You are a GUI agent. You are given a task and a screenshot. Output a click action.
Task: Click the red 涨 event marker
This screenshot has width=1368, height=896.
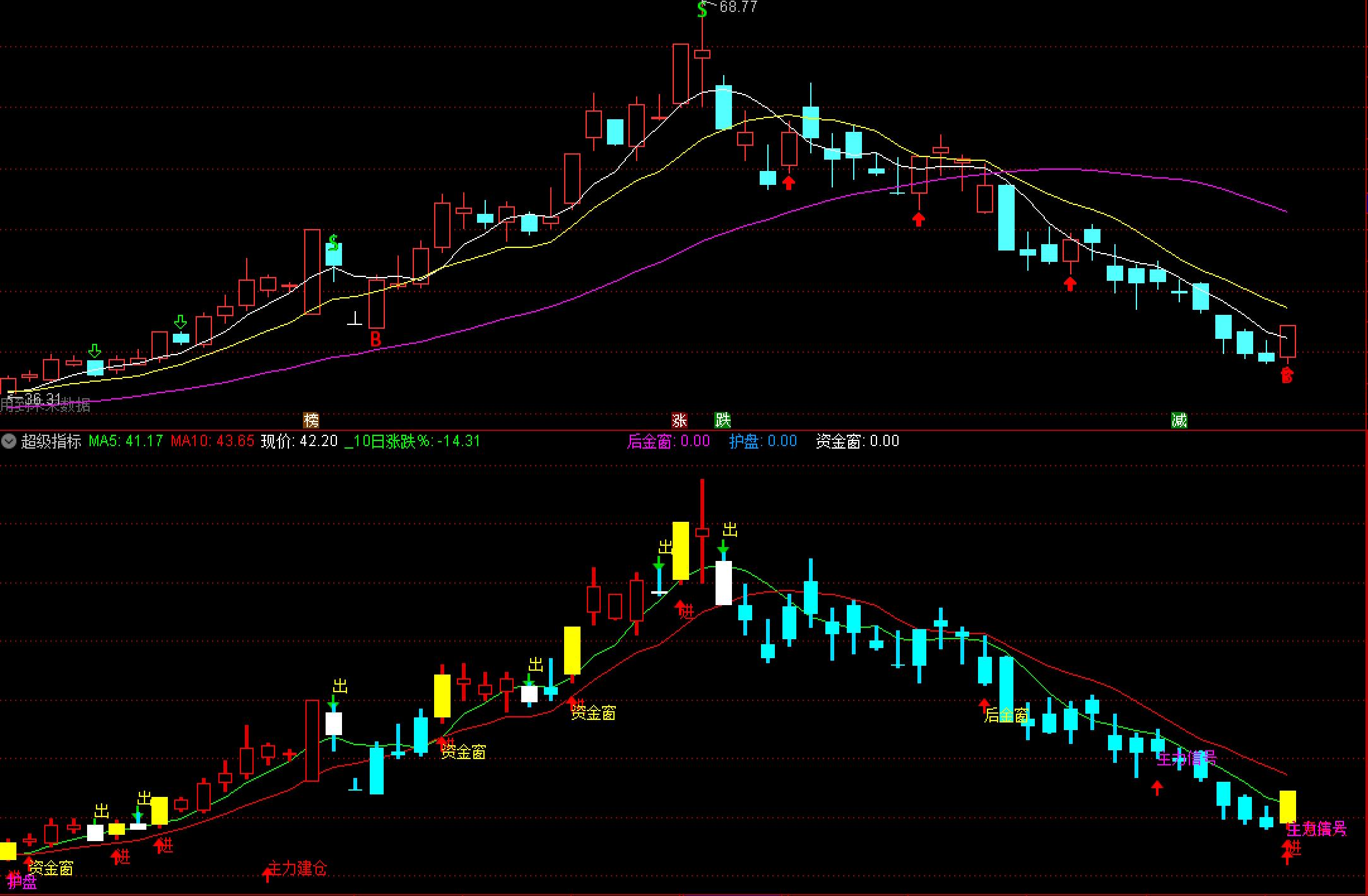[x=679, y=420]
